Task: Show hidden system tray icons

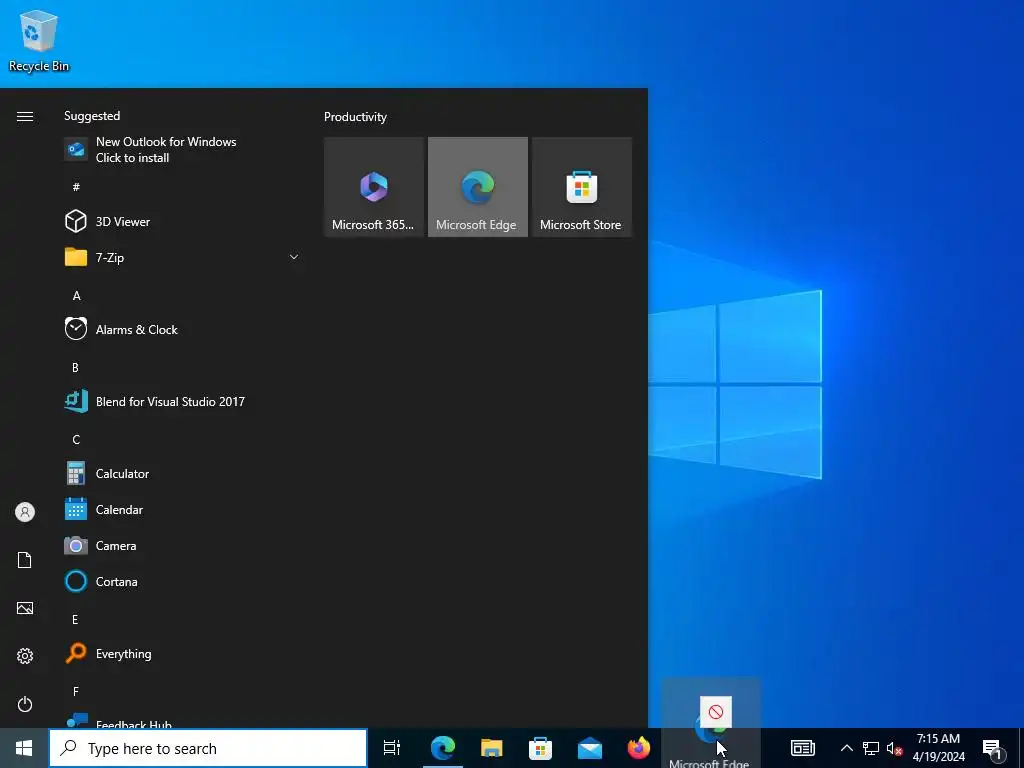Action: point(846,748)
